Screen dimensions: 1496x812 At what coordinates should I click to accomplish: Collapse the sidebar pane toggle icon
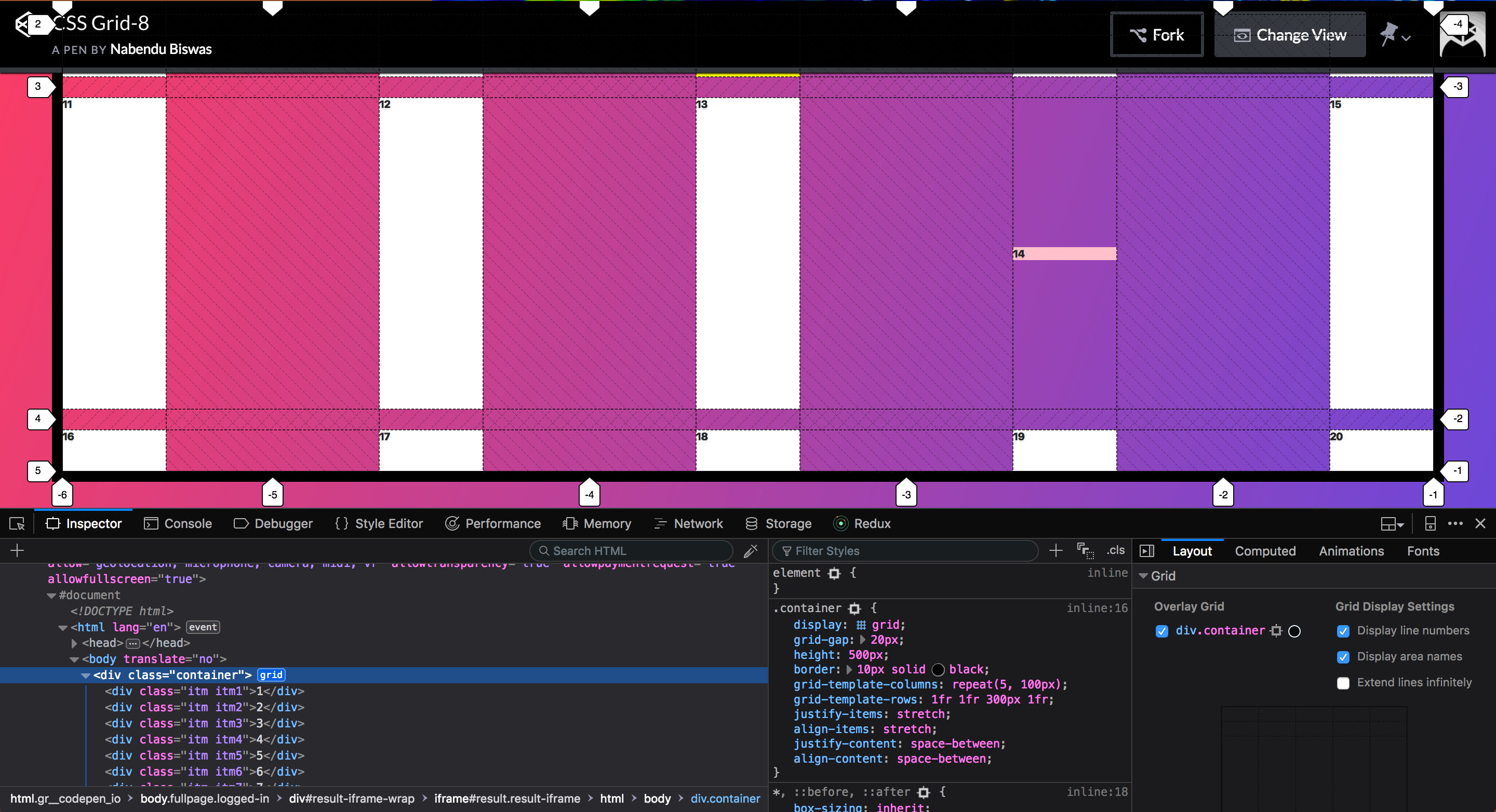(1146, 551)
